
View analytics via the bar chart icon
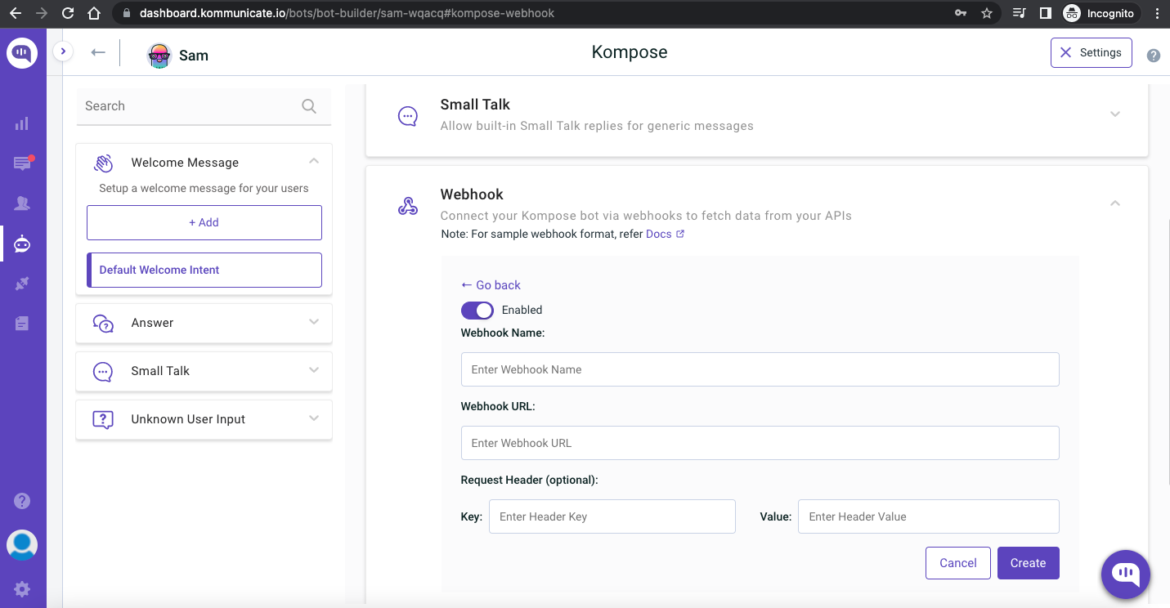[22, 124]
